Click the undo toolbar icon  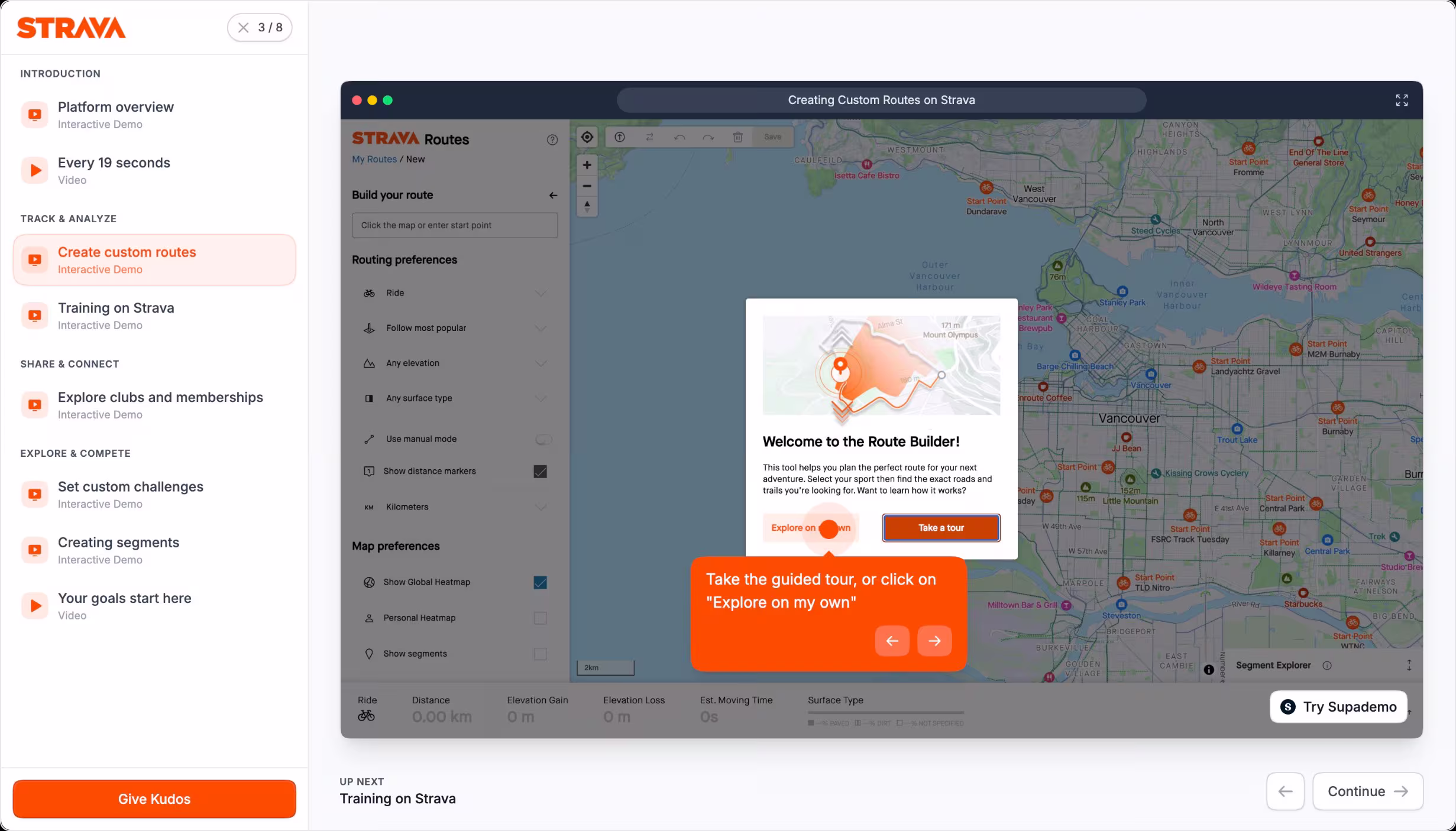point(680,137)
